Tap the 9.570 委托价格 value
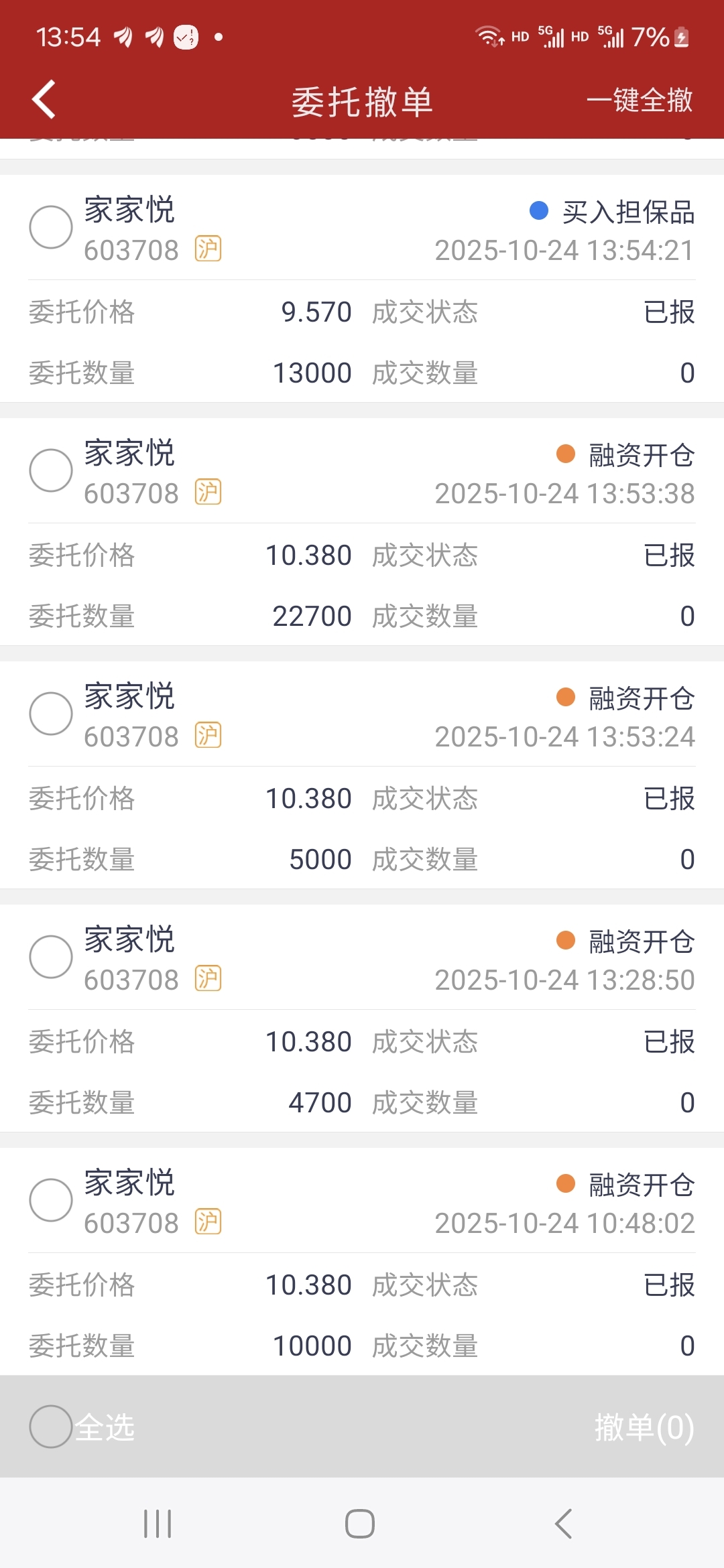The height and width of the screenshot is (1568, 724). (x=316, y=312)
